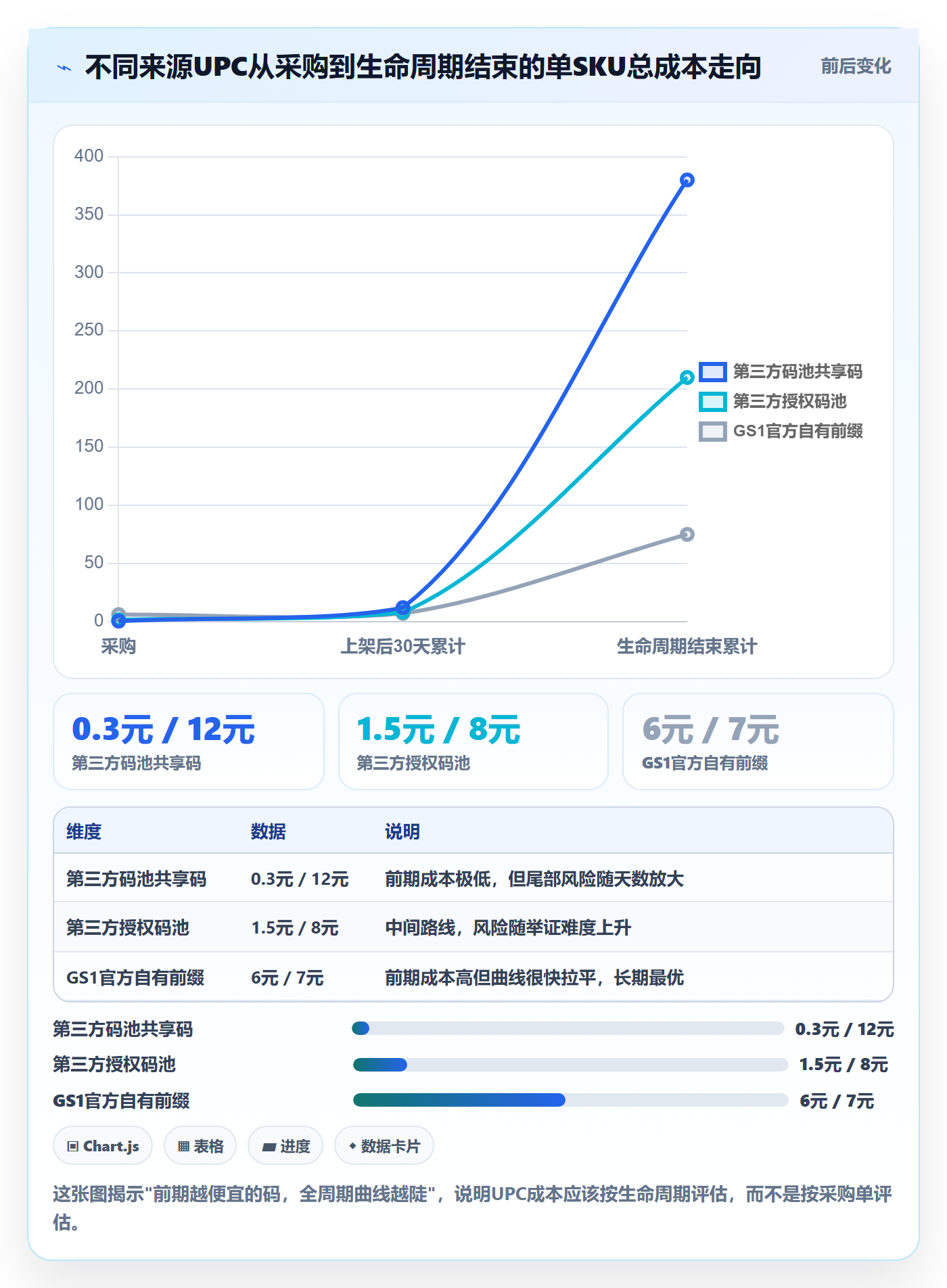Click the 400 y-axis tick label

[89, 156]
